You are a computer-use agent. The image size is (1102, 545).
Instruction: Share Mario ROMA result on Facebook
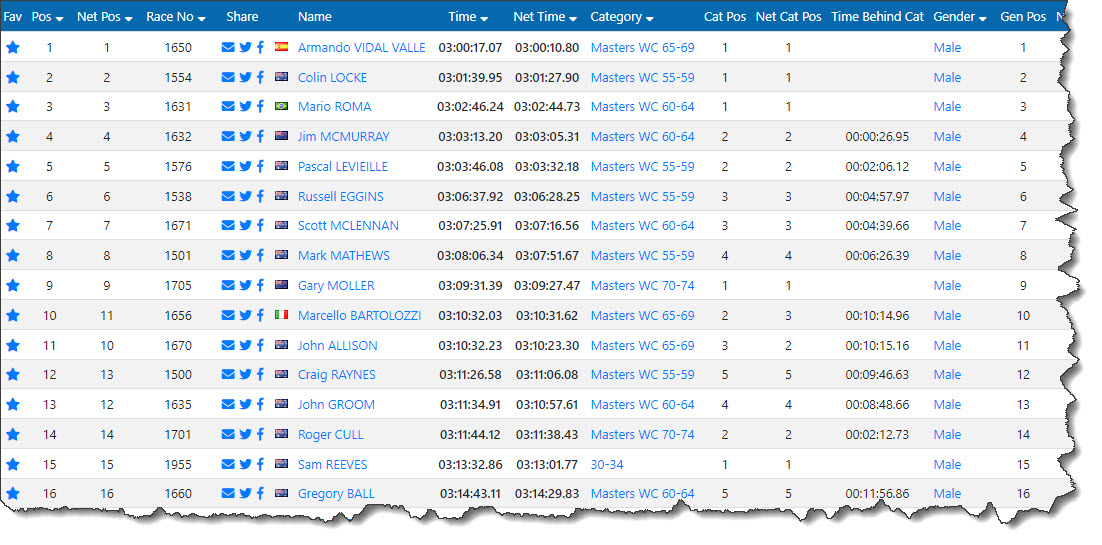click(260, 107)
